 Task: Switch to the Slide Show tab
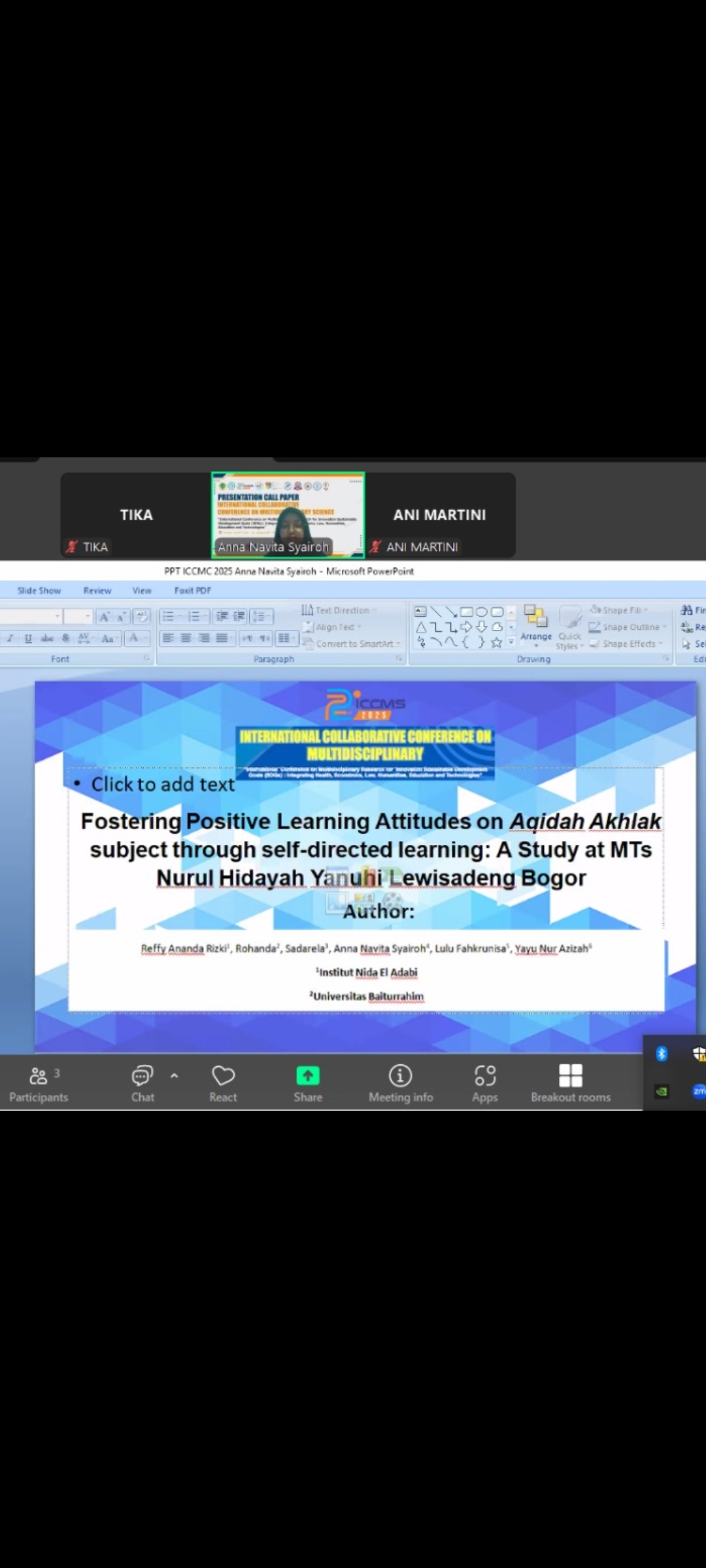pyautogui.click(x=39, y=591)
